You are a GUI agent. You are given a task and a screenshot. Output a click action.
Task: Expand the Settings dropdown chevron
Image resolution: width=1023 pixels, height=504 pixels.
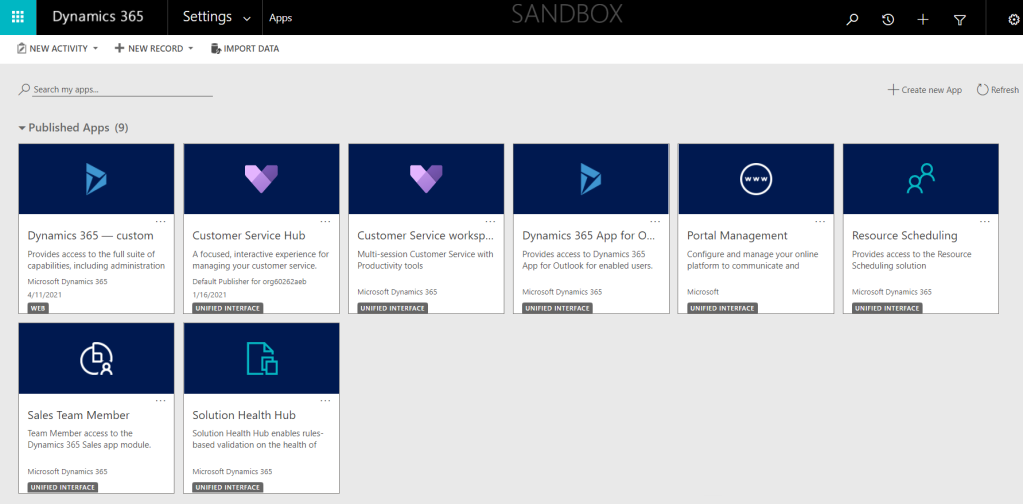point(247,18)
